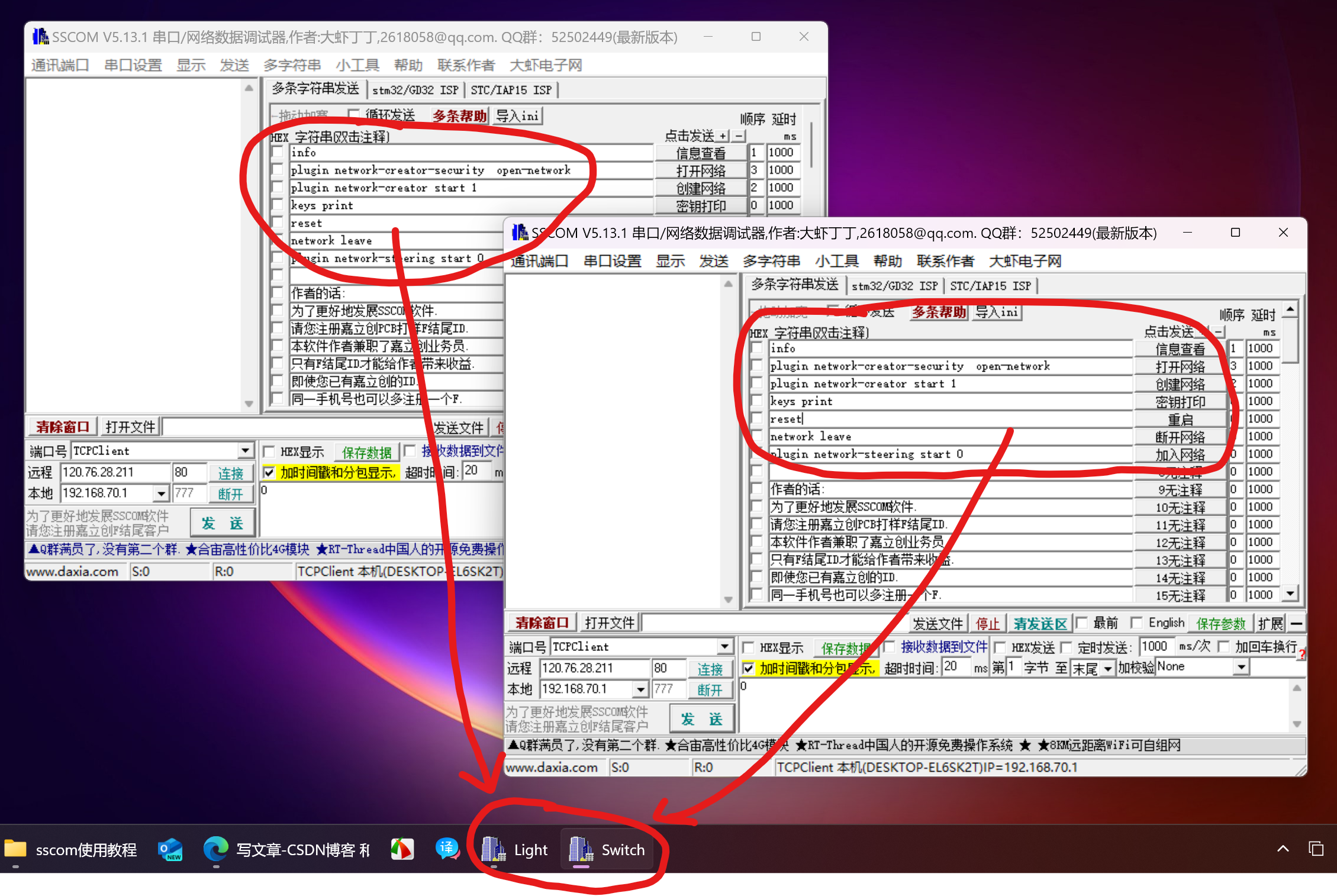
Task: Open the WPS Office taskbar icon
Action: (402, 850)
